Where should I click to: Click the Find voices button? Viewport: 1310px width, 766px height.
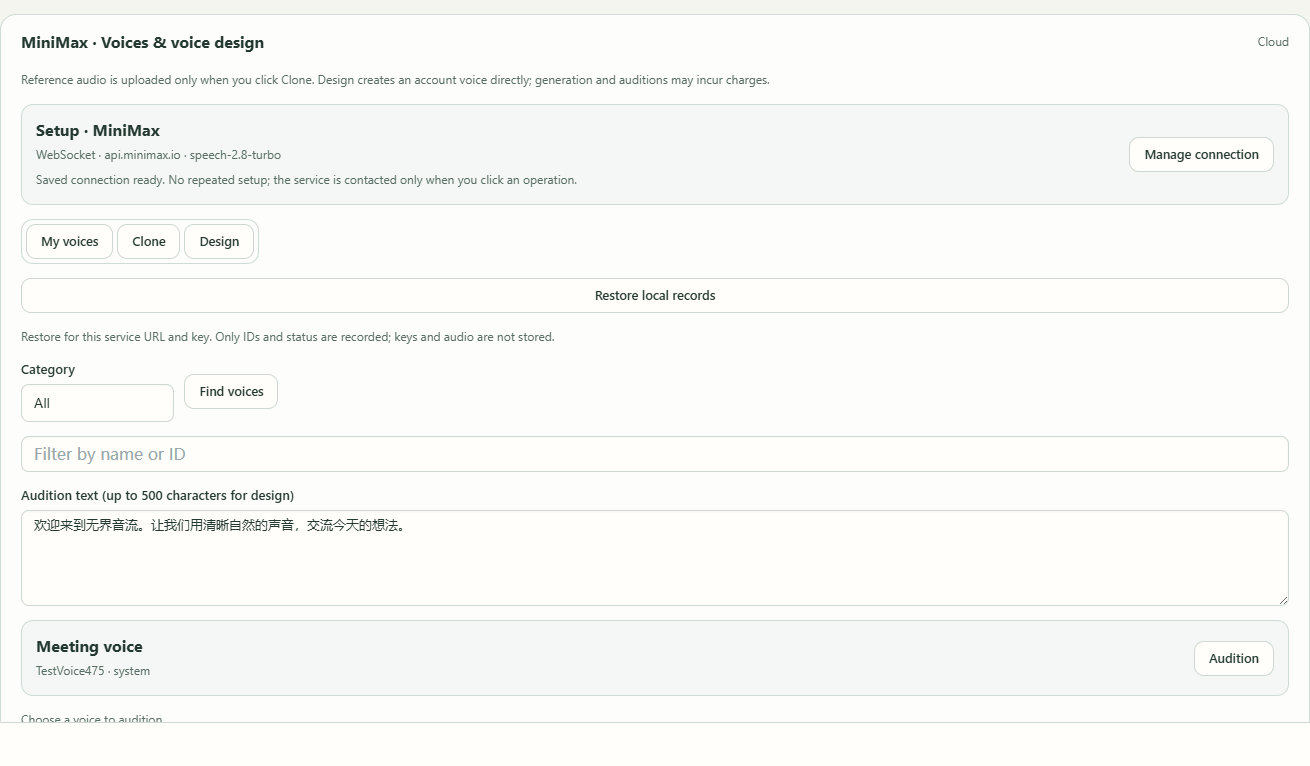pos(231,391)
